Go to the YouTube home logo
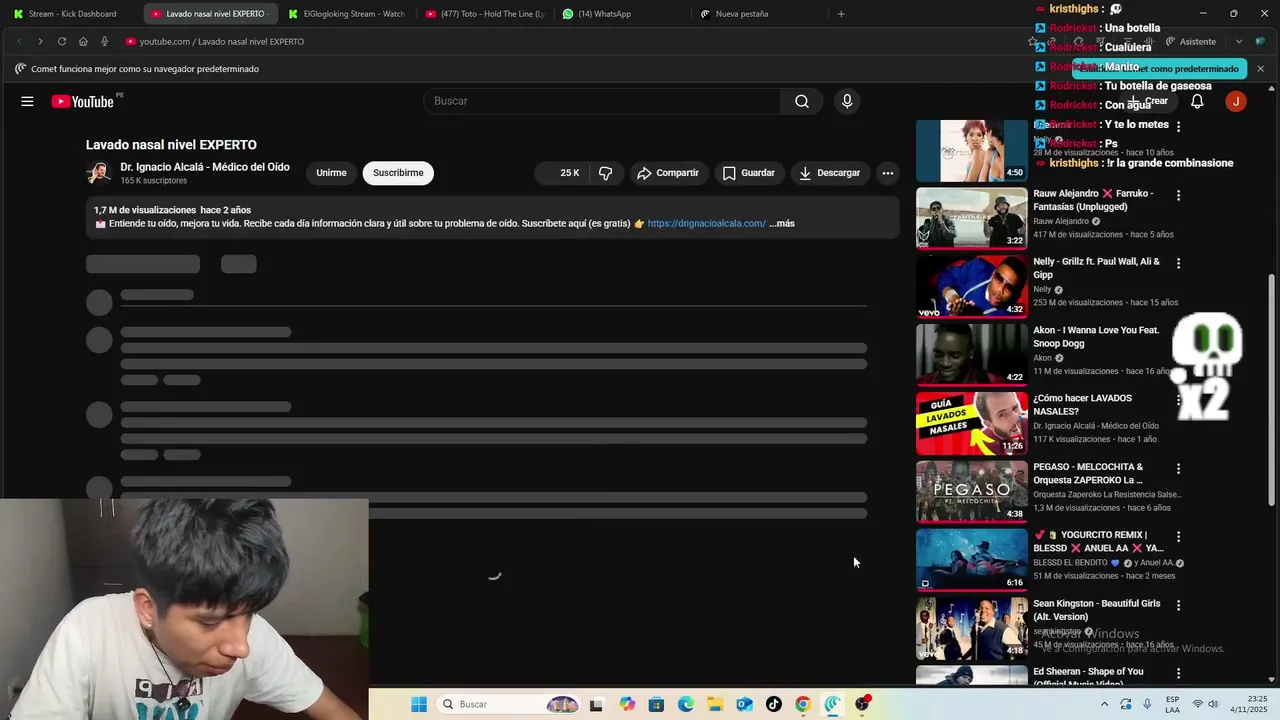The height and width of the screenshot is (720, 1280). point(83,101)
